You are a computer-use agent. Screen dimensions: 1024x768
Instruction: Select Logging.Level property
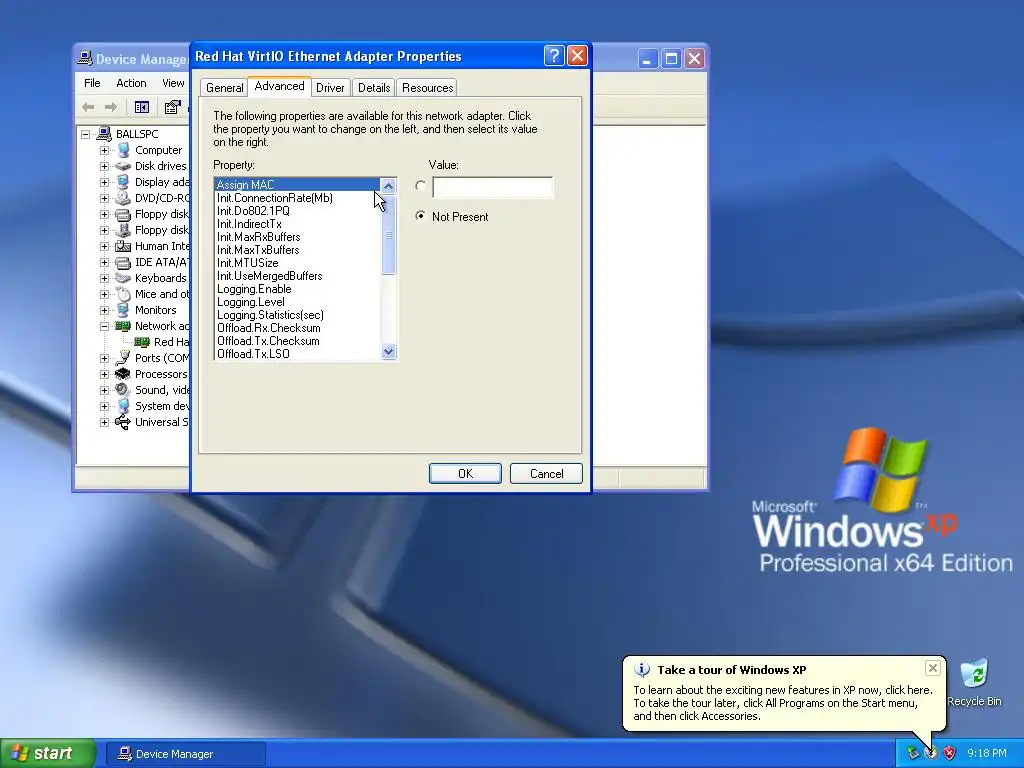pyautogui.click(x=297, y=302)
